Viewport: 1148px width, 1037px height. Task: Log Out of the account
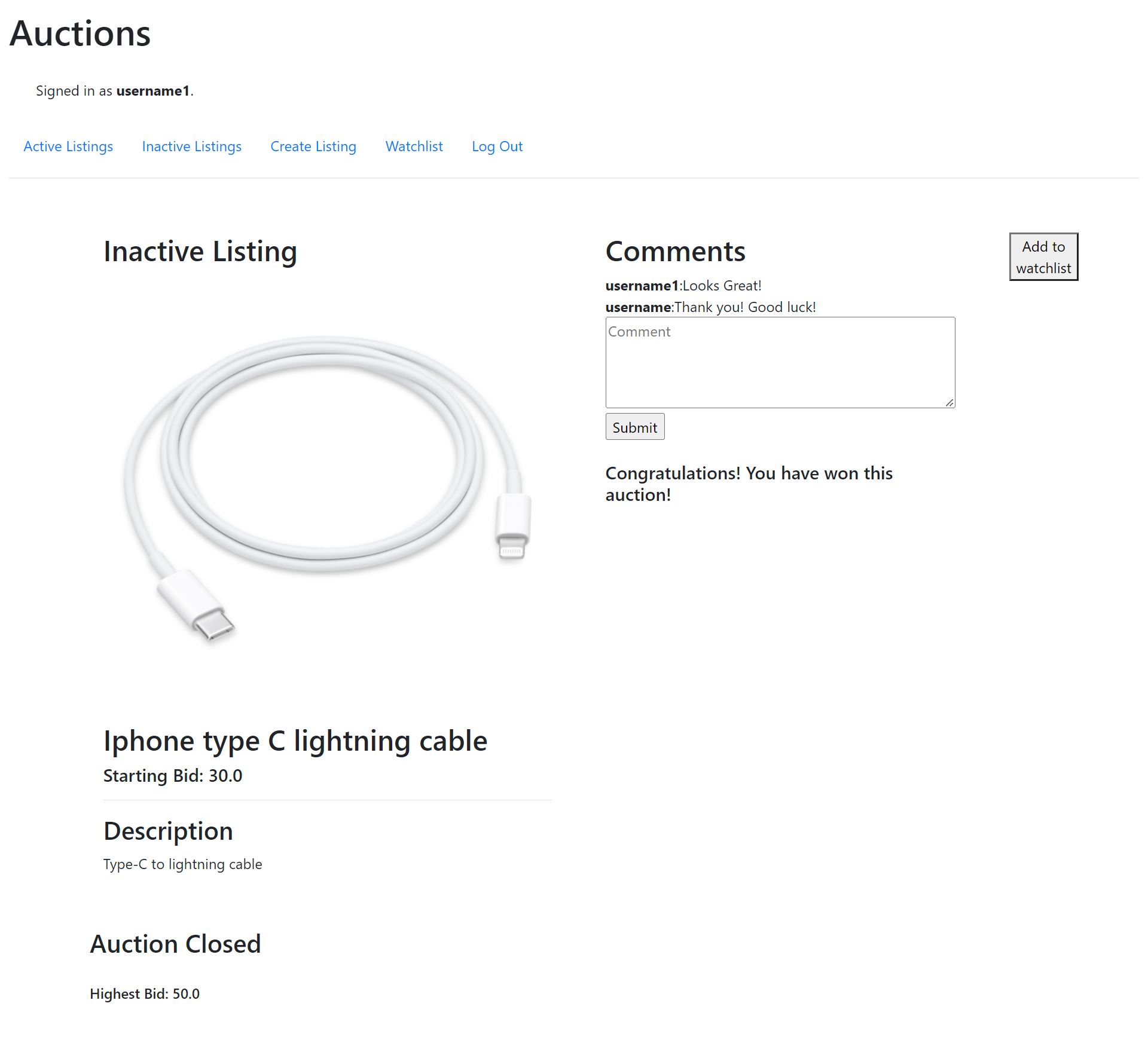tap(497, 146)
